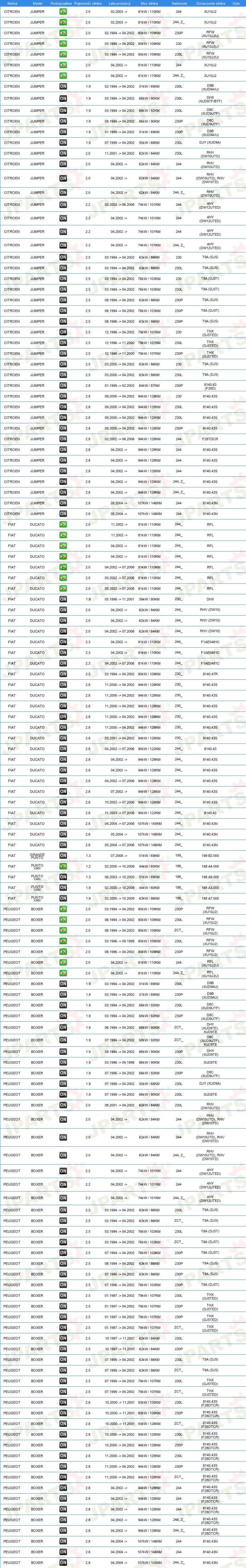This screenshot has width=246, height=1568.
Task: Click the ON icon in Jumper 8140.63 (F28D) row
Action: (63, 385)
